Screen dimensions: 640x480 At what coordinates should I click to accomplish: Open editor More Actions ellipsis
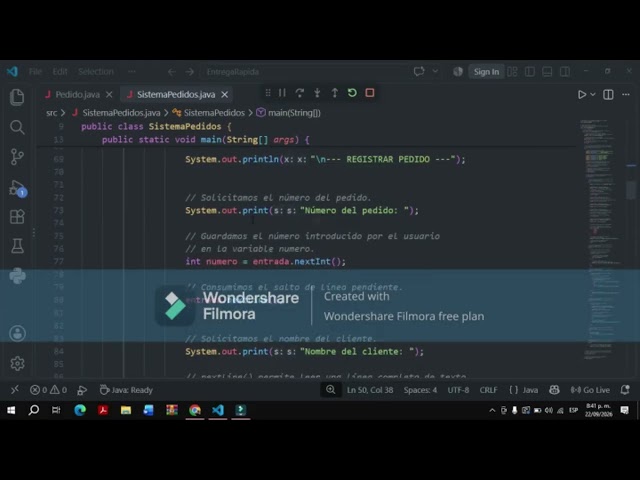(626, 95)
